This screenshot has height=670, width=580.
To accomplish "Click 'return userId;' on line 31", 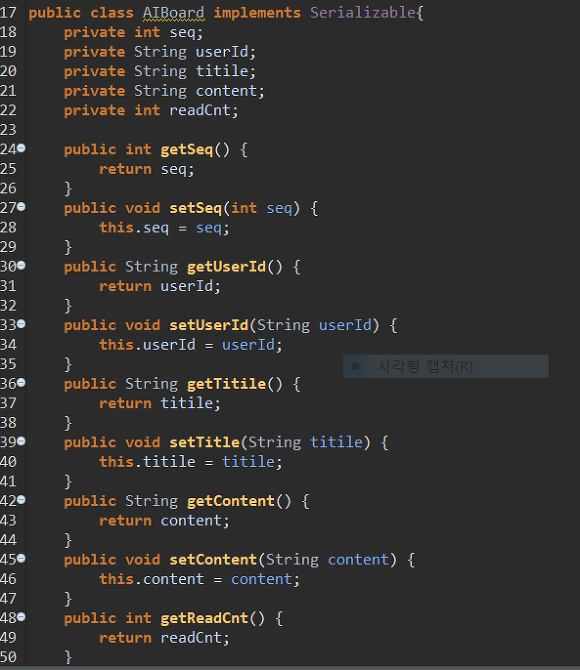I will tap(160, 286).
